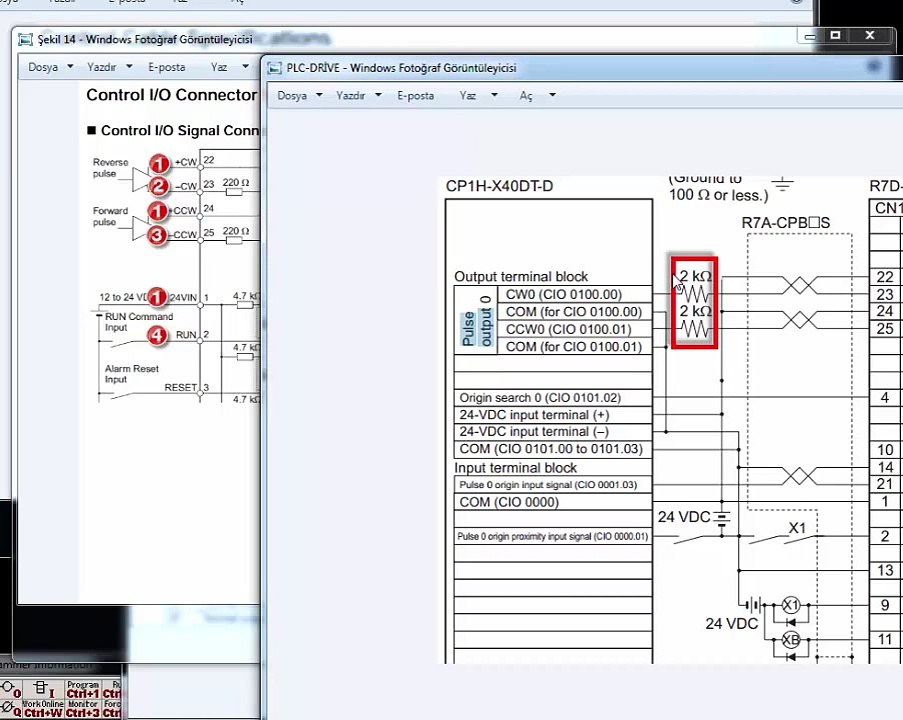Open Dosya menu in Şekil 14 window
The width and height of the screenshot is (903, 720).
coord(43,67)
